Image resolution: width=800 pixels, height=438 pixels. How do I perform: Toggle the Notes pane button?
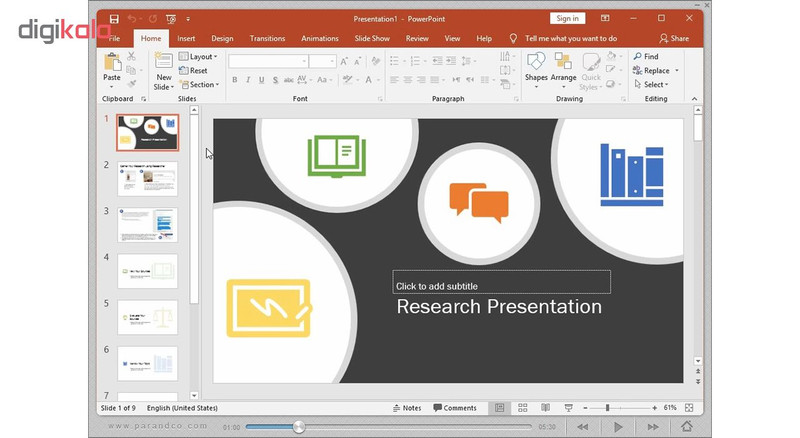tap(407, 408)
